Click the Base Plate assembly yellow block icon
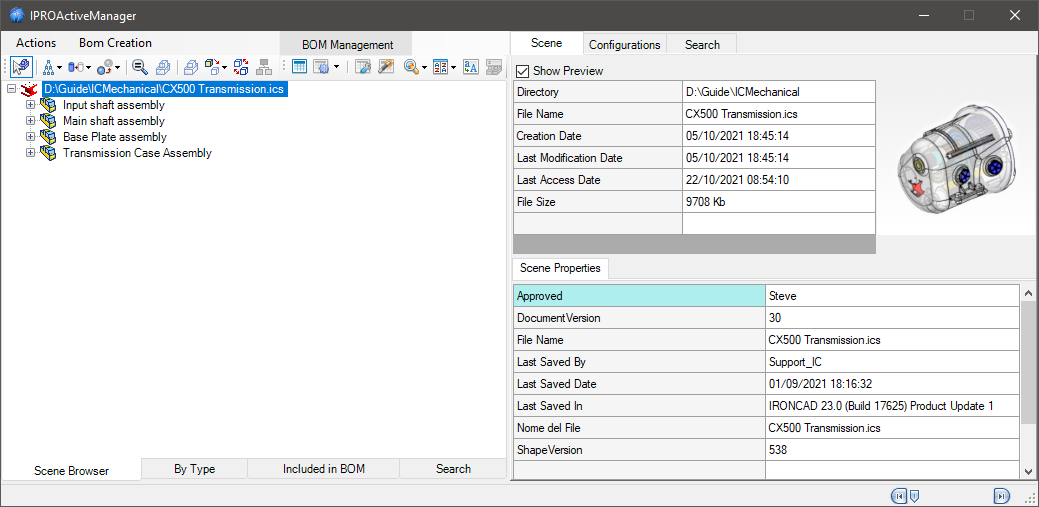 pos(48,137)
